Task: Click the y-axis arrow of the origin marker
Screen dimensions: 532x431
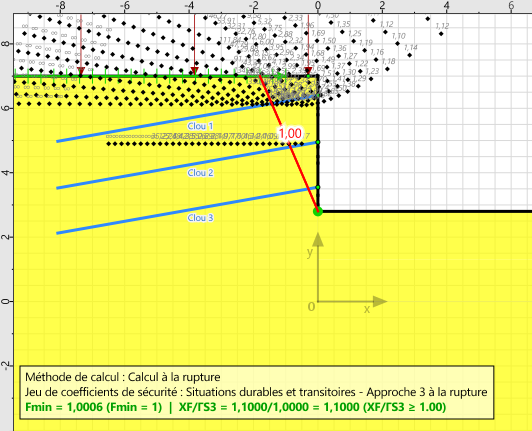Action: point(318,239)
